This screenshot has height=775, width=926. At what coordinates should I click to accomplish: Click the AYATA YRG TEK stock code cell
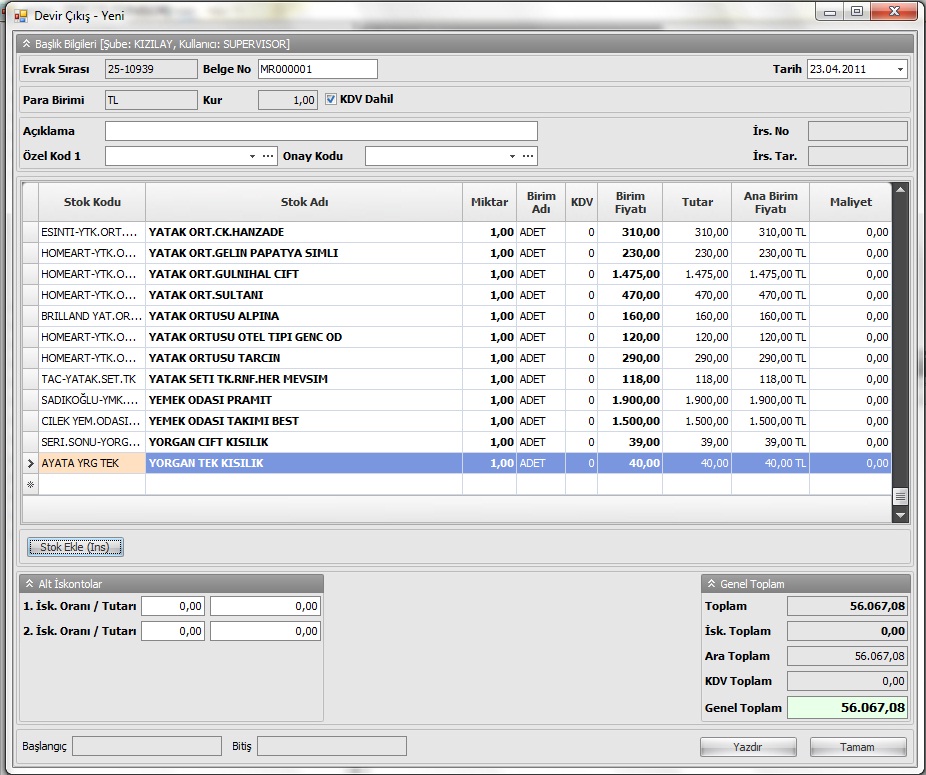(x=92, y=463)
